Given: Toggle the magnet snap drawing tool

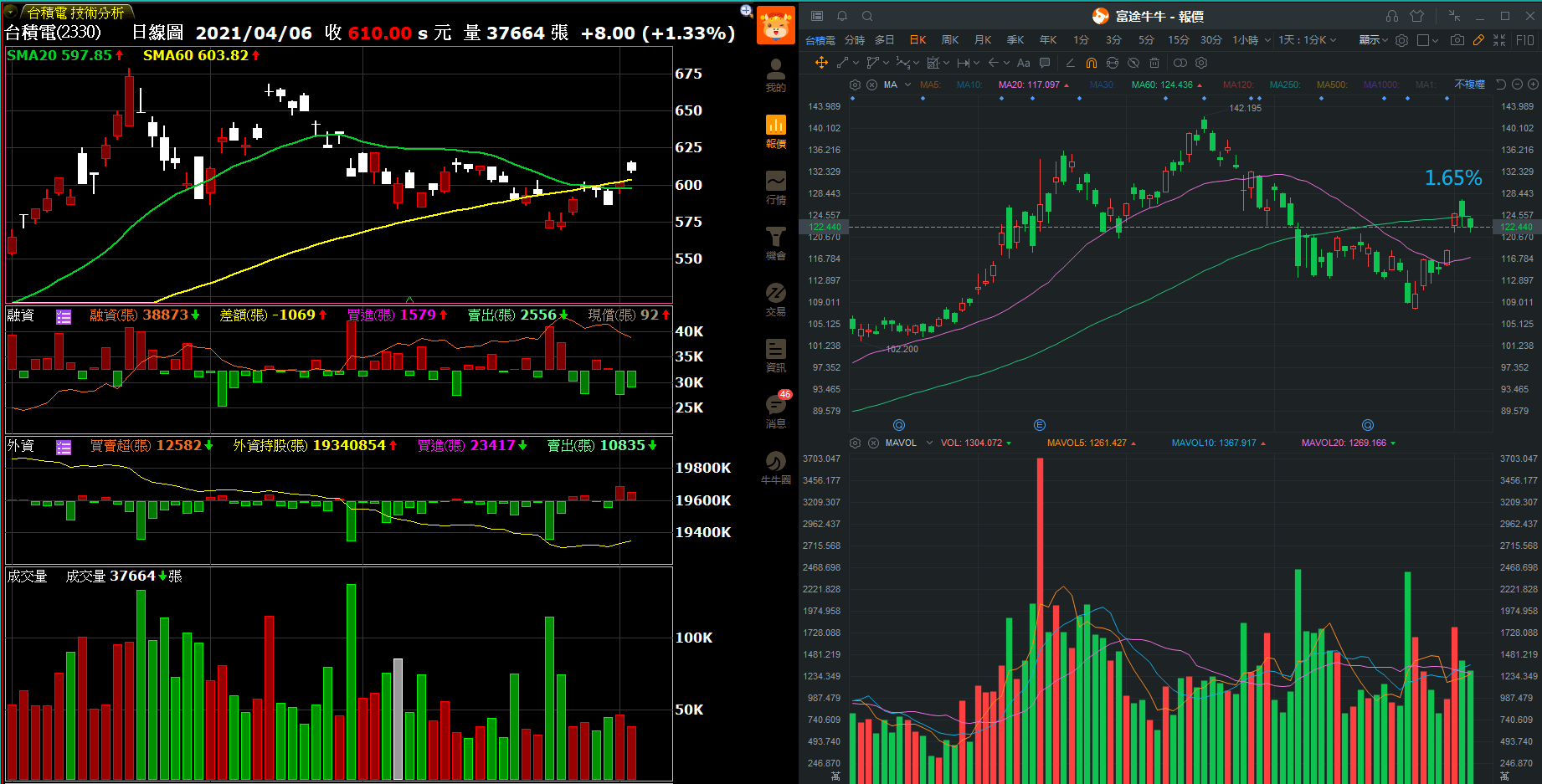Looking at the screenshot, I should point(1091,63).
